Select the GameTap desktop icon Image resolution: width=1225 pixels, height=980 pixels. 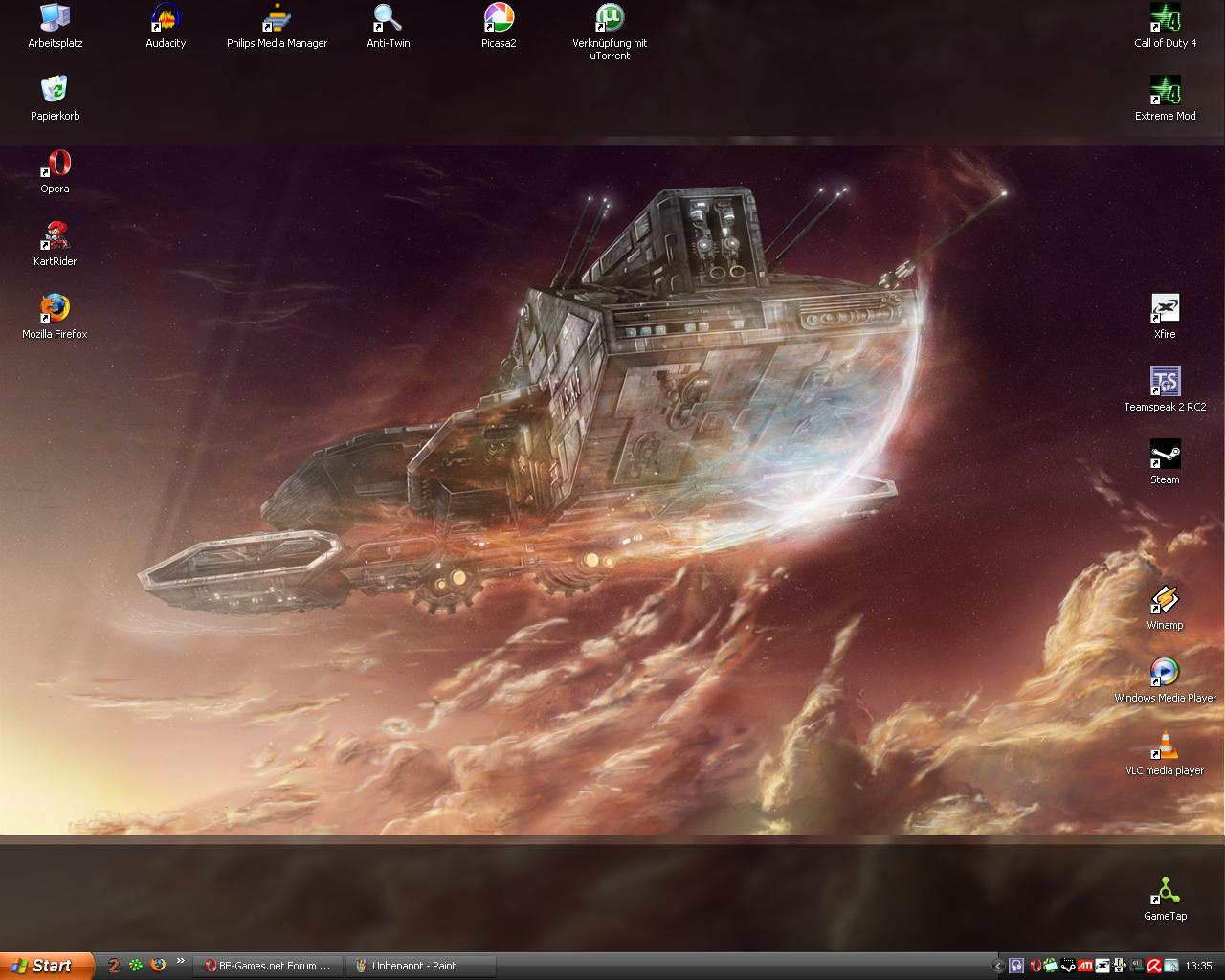1165,899
